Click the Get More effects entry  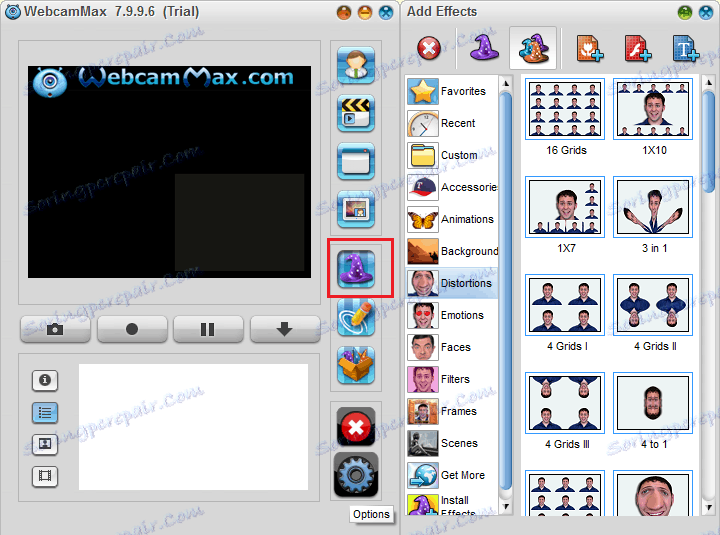(x=452, y=475)
